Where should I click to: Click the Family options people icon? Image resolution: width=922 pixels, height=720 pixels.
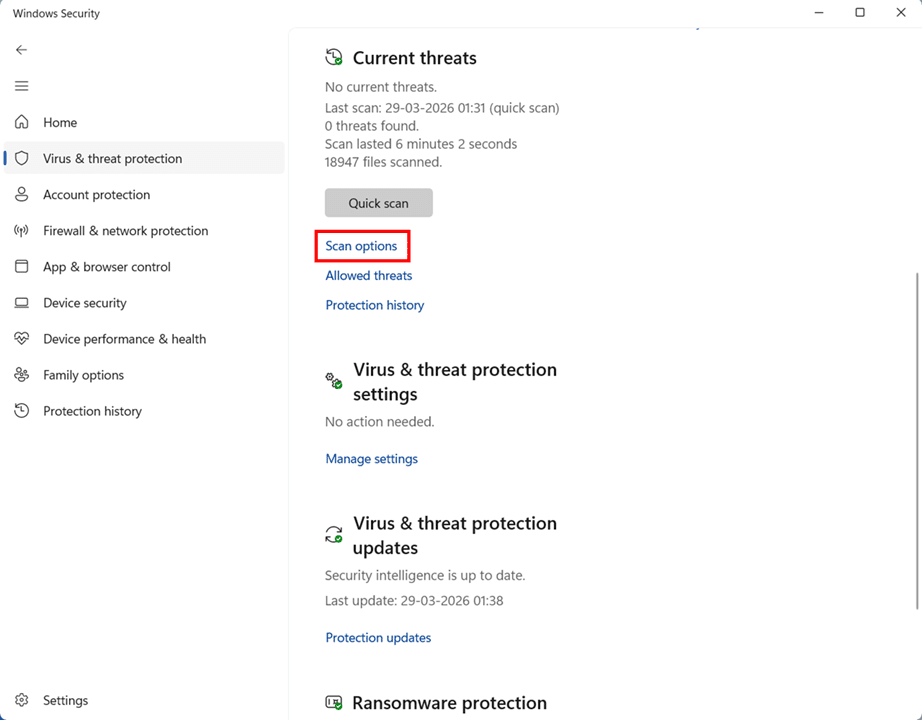click(x=22, y=375)
